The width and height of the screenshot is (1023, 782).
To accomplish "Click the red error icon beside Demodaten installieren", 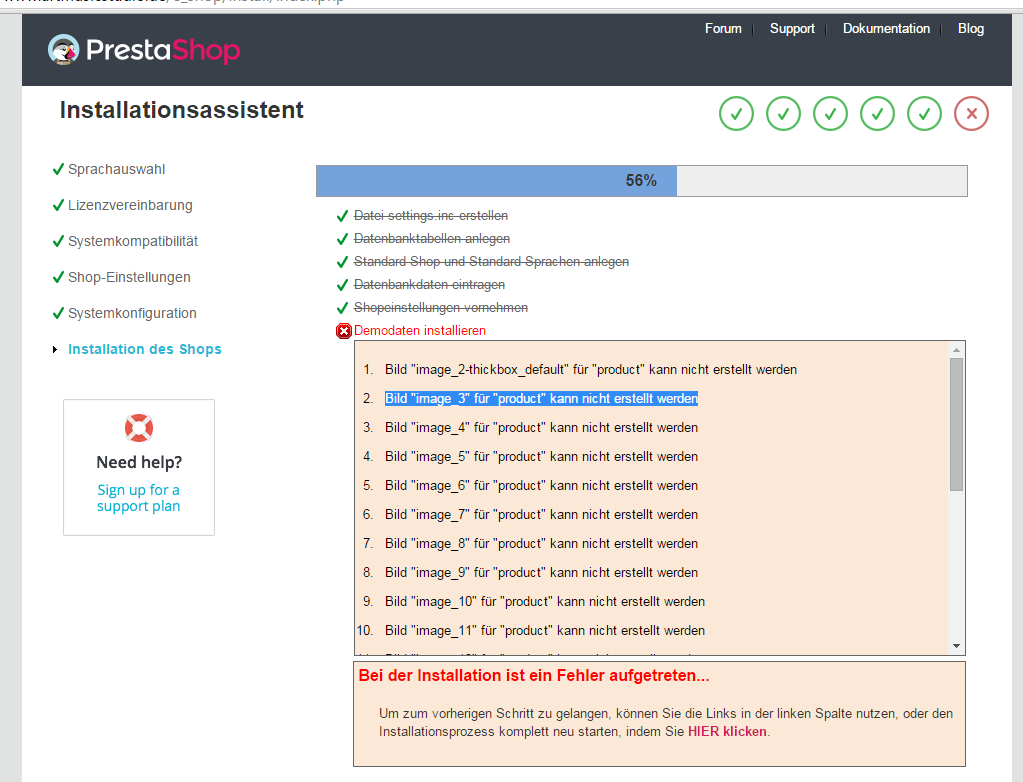I will pyautogui.click(x=344, y=331).
